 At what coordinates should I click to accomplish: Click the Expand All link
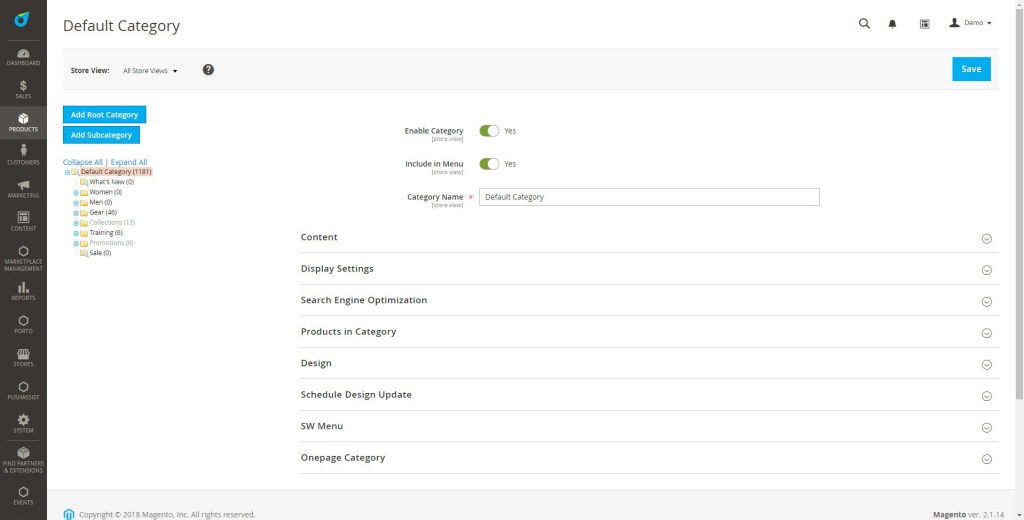[129, 162]
